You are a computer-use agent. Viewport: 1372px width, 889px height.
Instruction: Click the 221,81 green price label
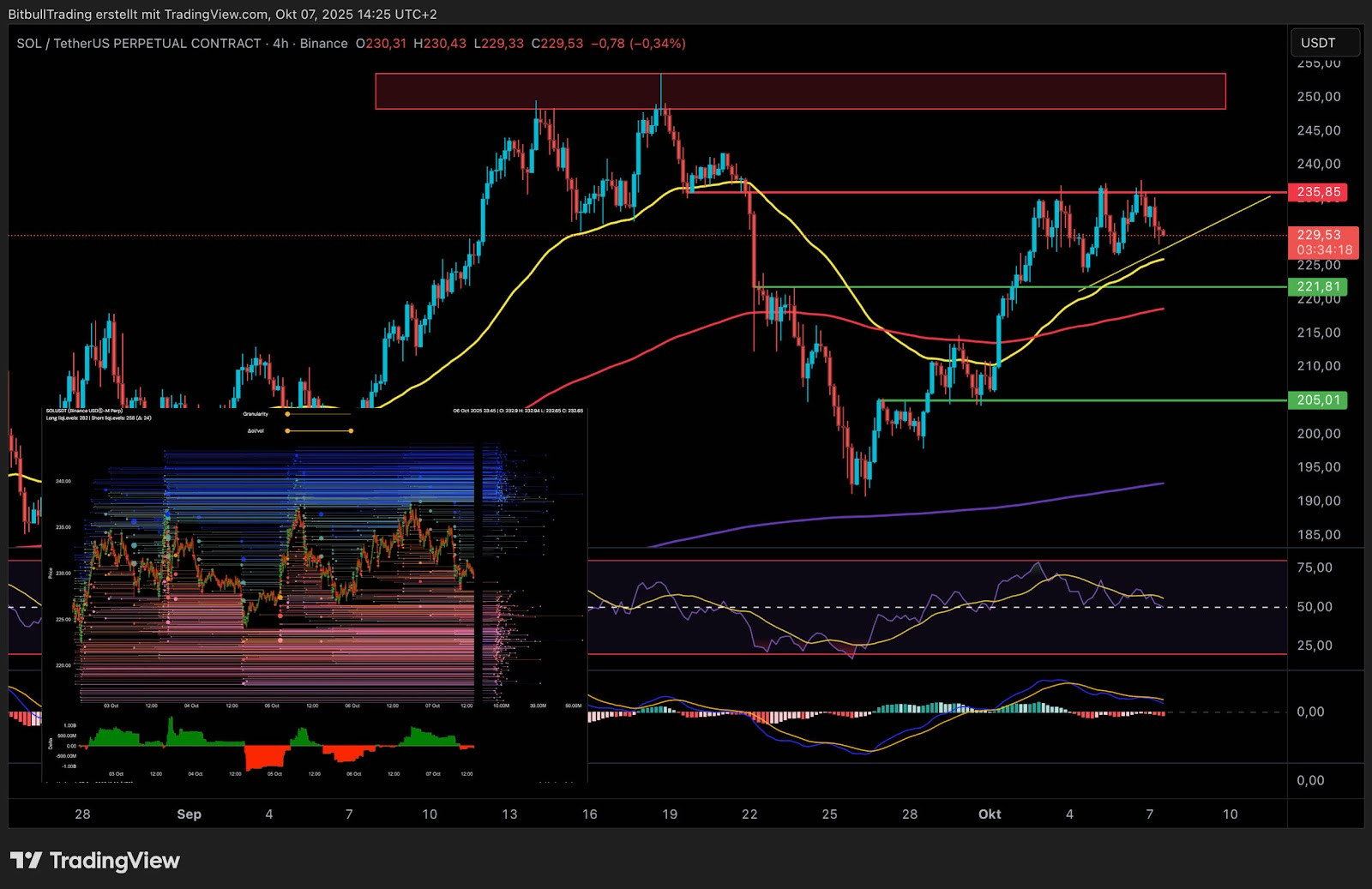(x=1317, y=287)
